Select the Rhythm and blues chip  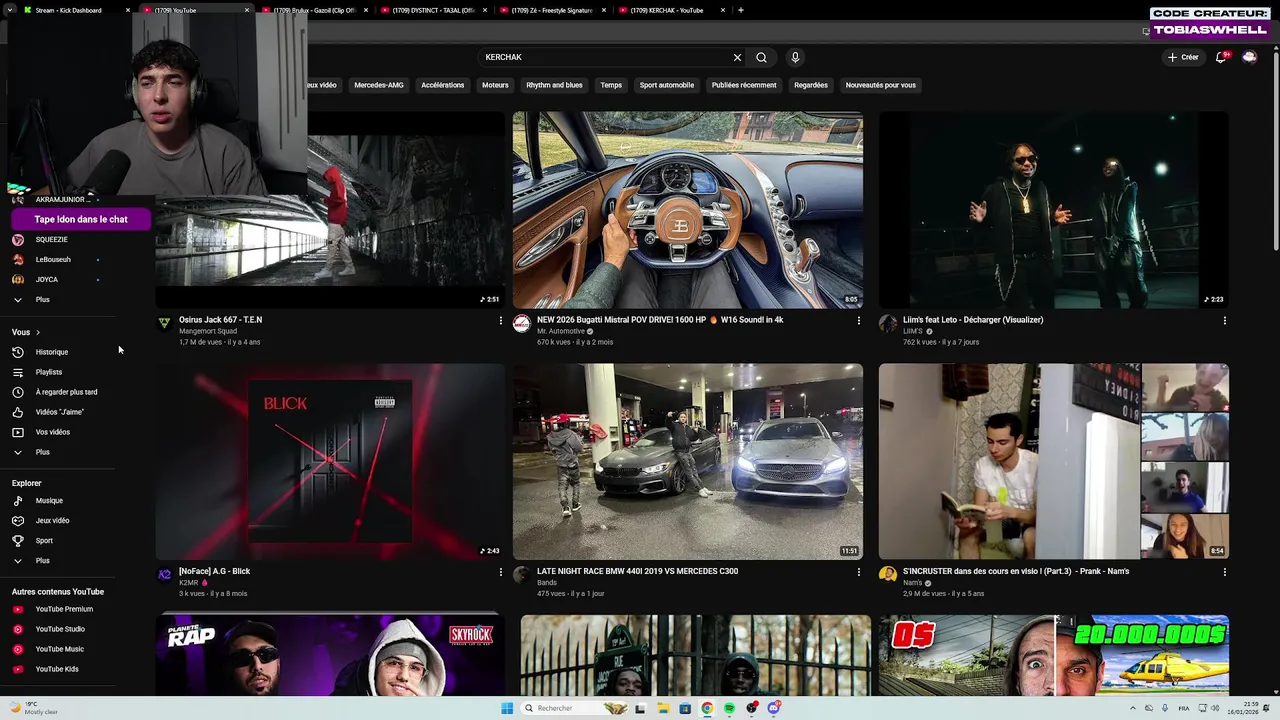coord(554,85)
